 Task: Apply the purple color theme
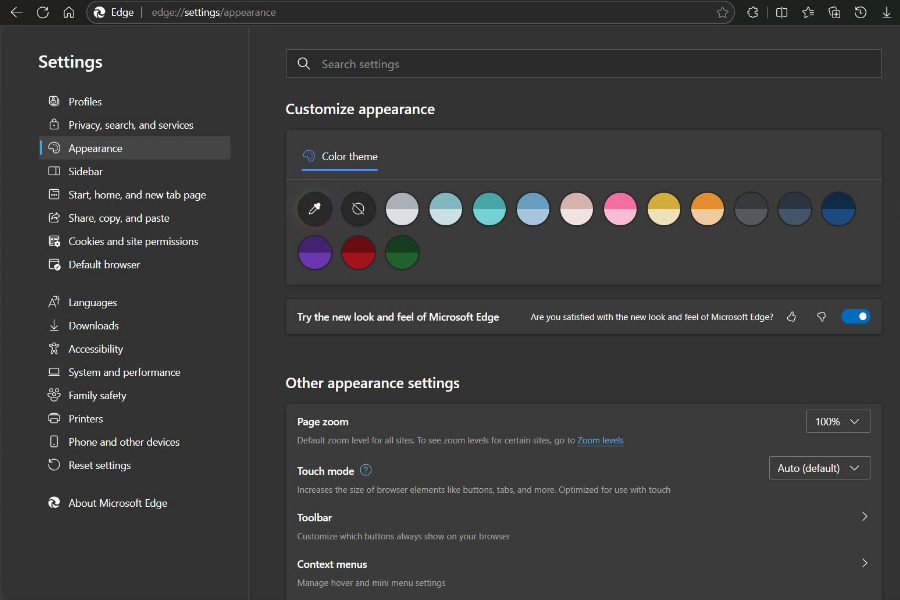315,252
